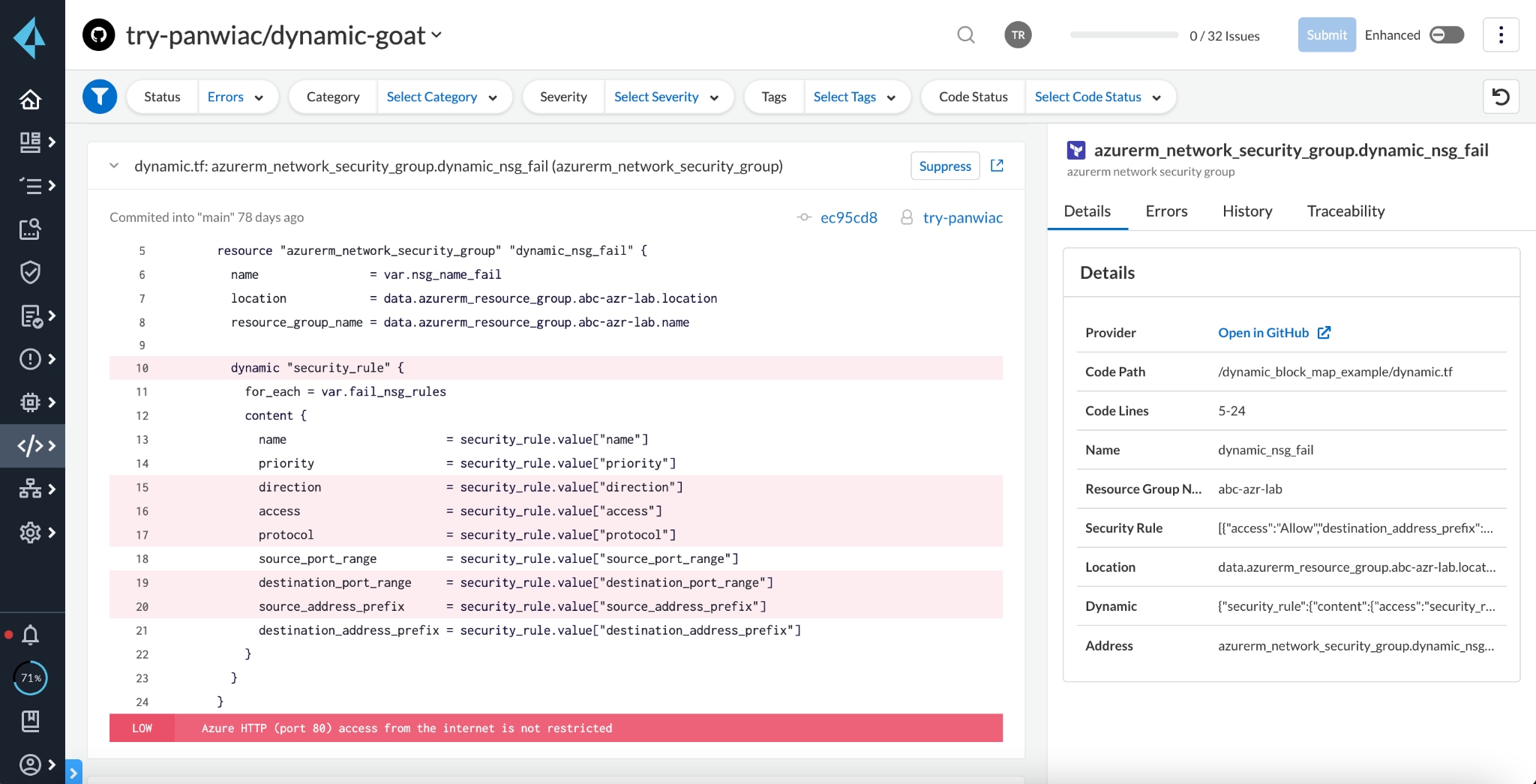The image size is (1536, 784).
Task: Open the Compute chip sidebar icon
Action: (30, 402)
